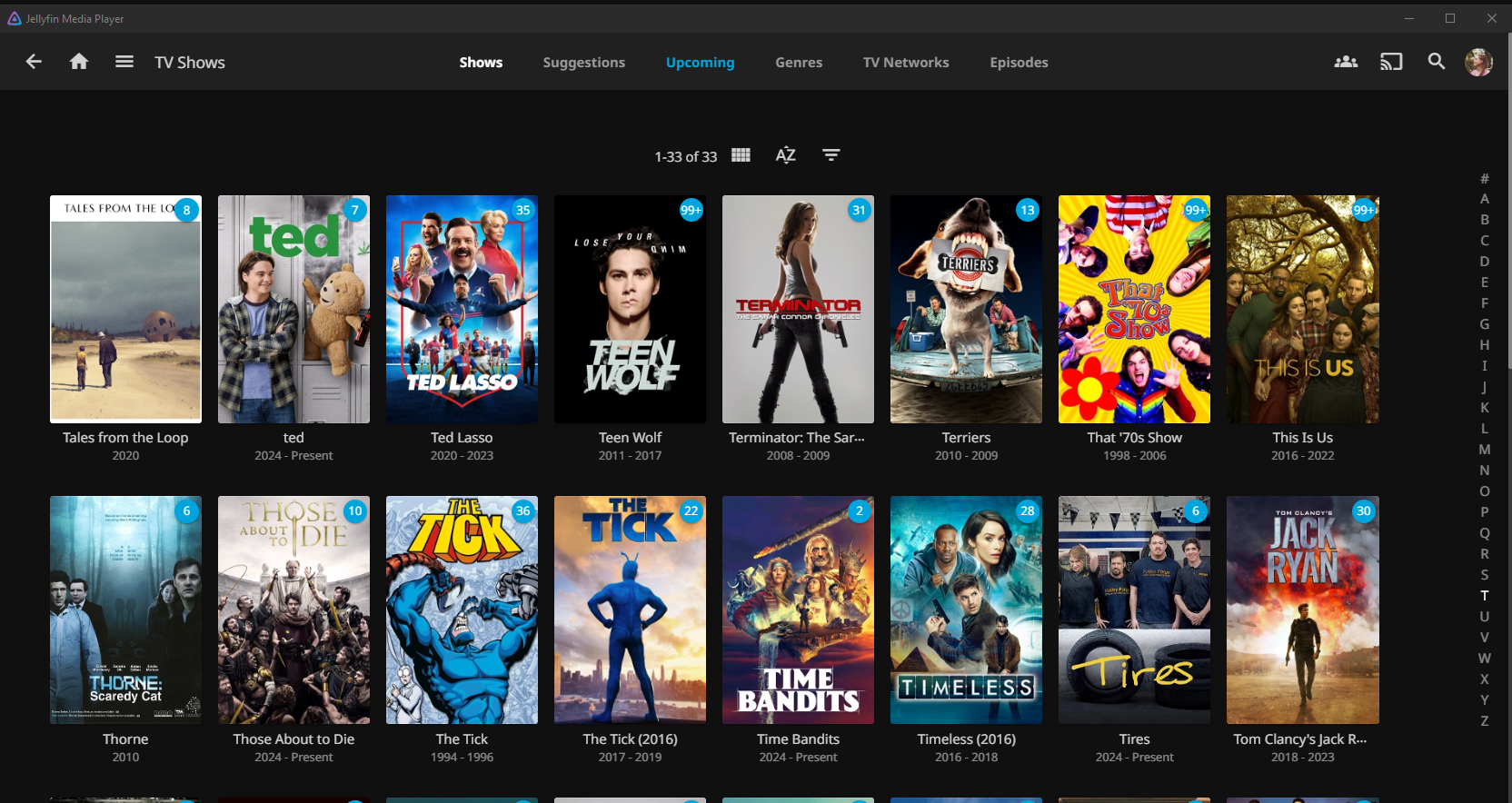1512x803 pixels.
Task: Open the A-Z sort options
Action: pyautogui.click(x=785, y=155)
